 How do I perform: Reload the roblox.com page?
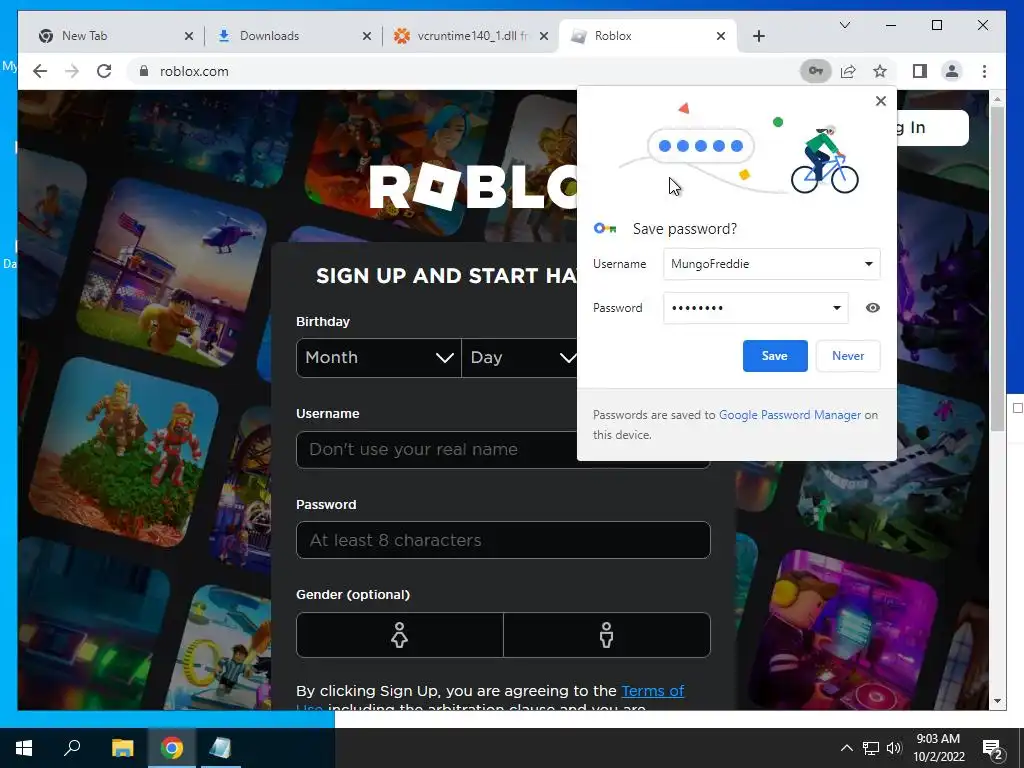104,71
